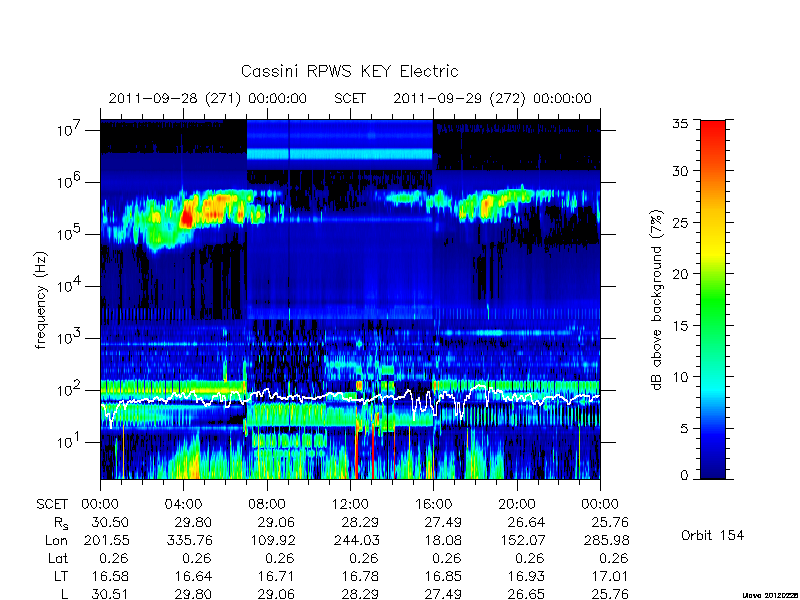Click the color scale value '0'
This screenshot has height=600, width=800.
[684, 475]
